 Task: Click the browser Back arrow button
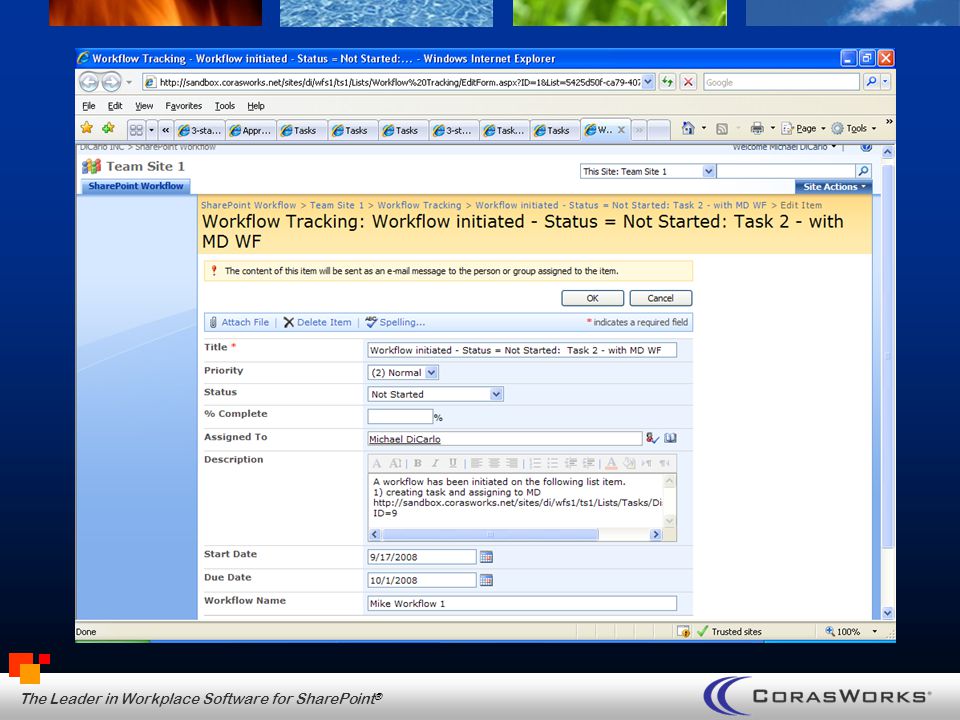pos(89,81)
